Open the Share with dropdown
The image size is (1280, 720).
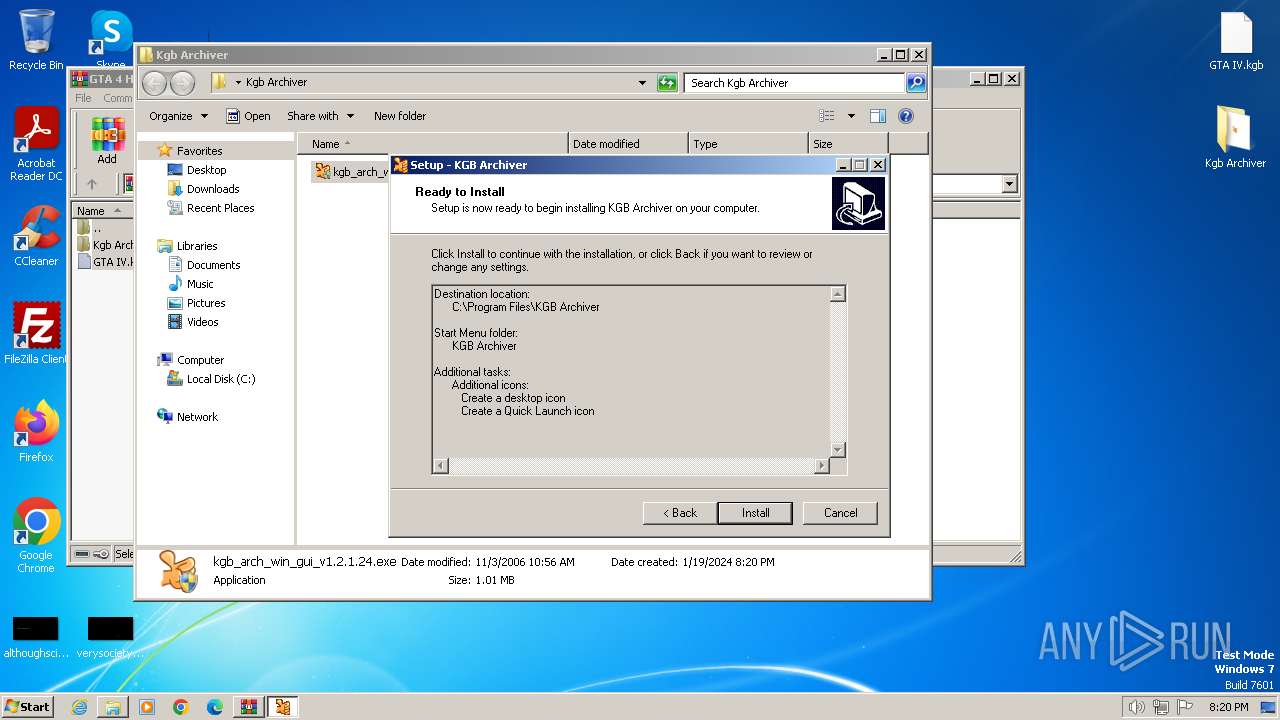(320, 116)
